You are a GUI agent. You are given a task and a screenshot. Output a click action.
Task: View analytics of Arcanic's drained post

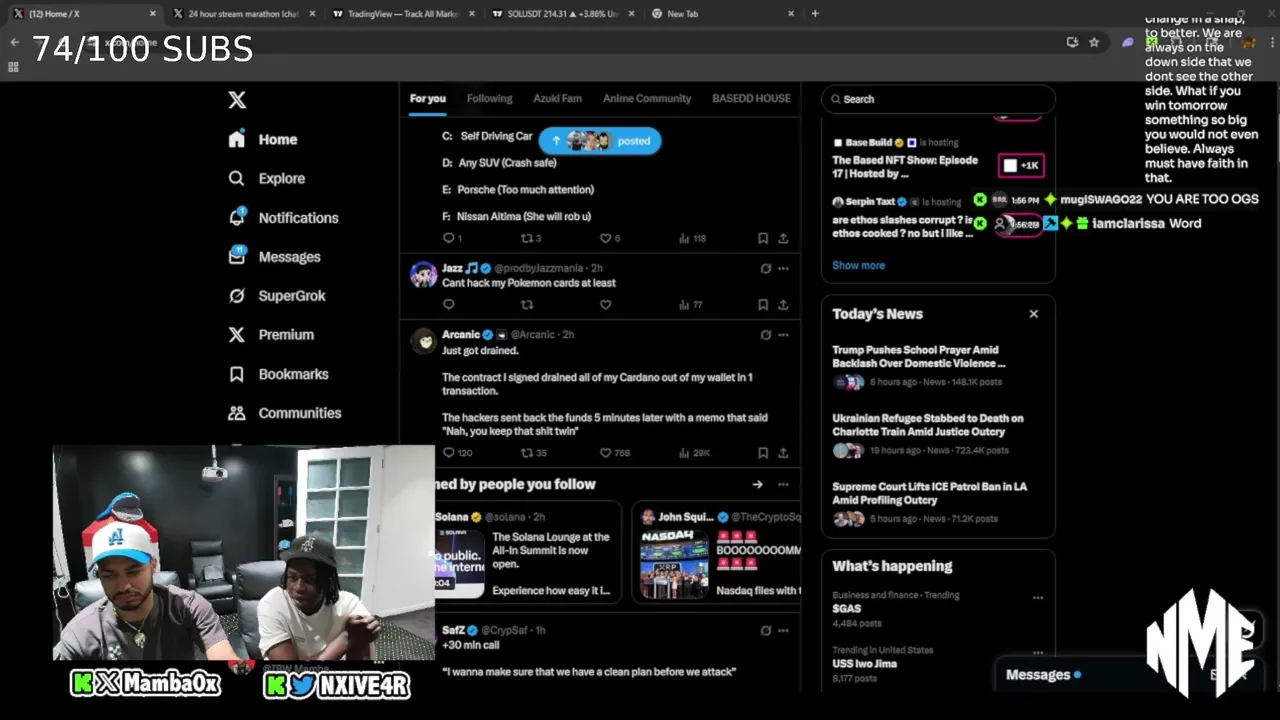click(694, 453)
